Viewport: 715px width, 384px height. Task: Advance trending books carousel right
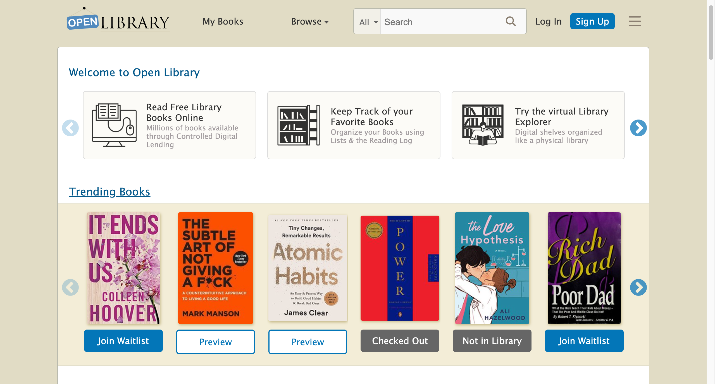point(638,287)
